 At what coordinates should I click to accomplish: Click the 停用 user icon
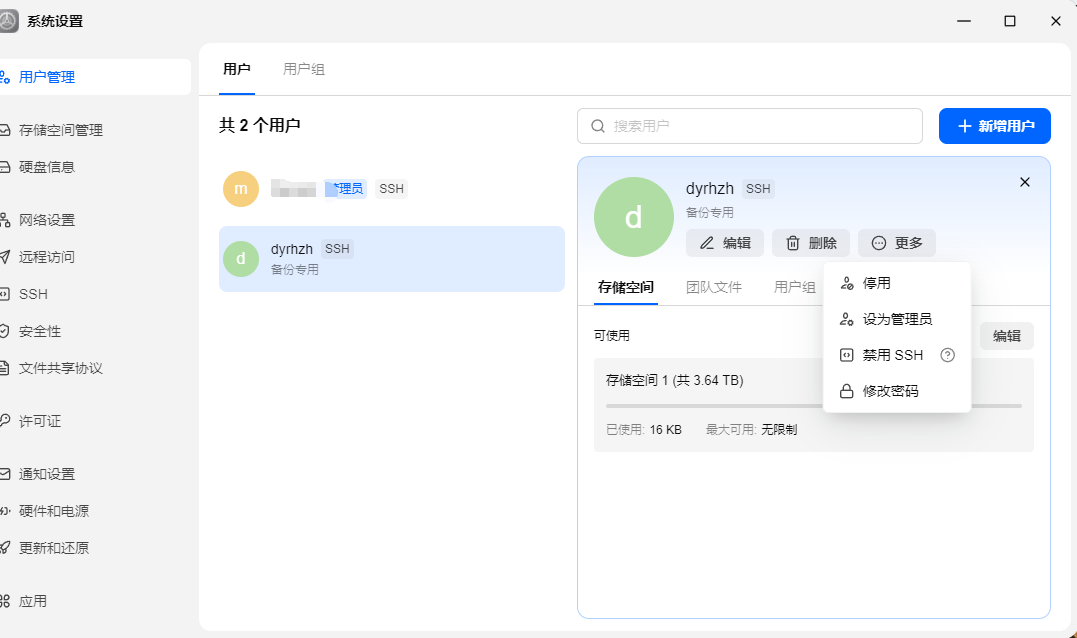click(x=847, y=283)
